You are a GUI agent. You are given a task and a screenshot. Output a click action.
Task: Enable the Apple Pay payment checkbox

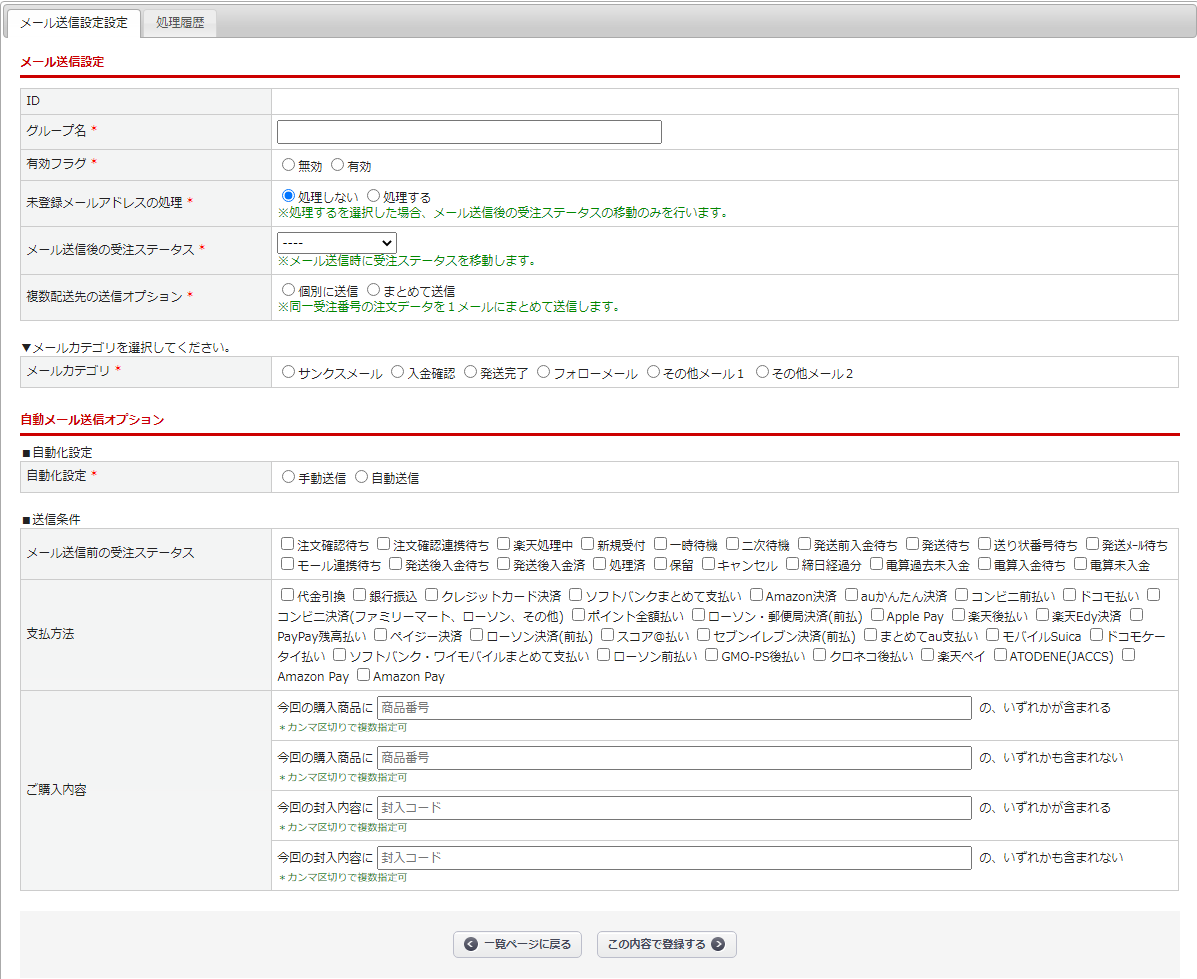point(878,615)
